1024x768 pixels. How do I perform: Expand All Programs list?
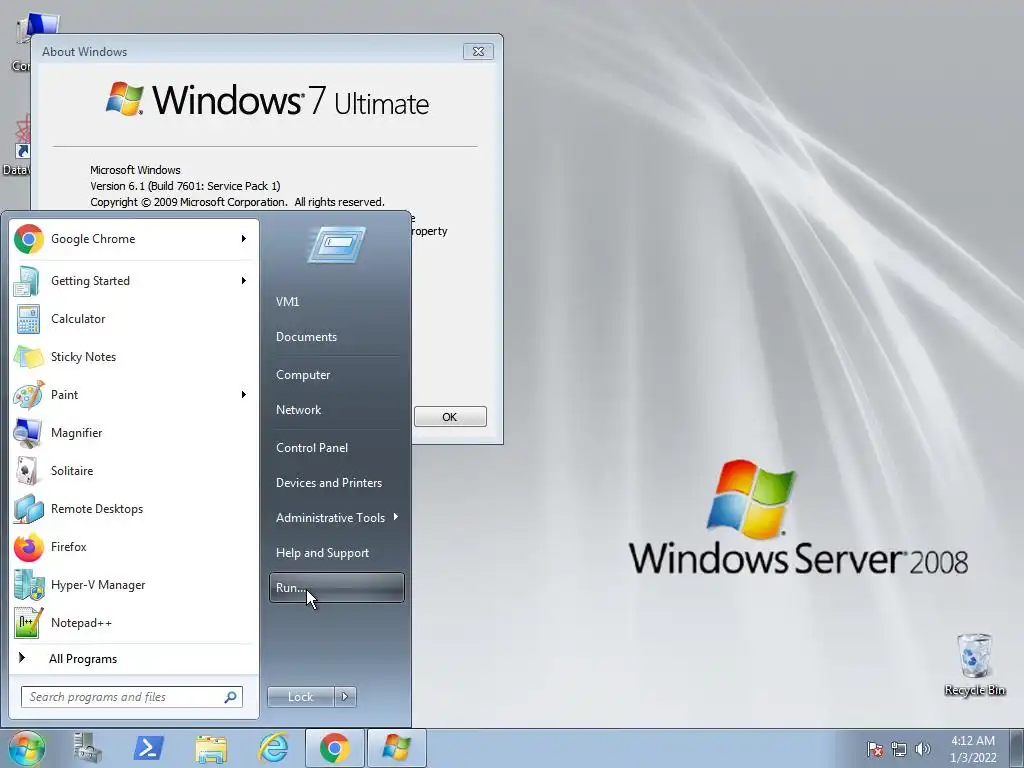click(x=134, y=658)
